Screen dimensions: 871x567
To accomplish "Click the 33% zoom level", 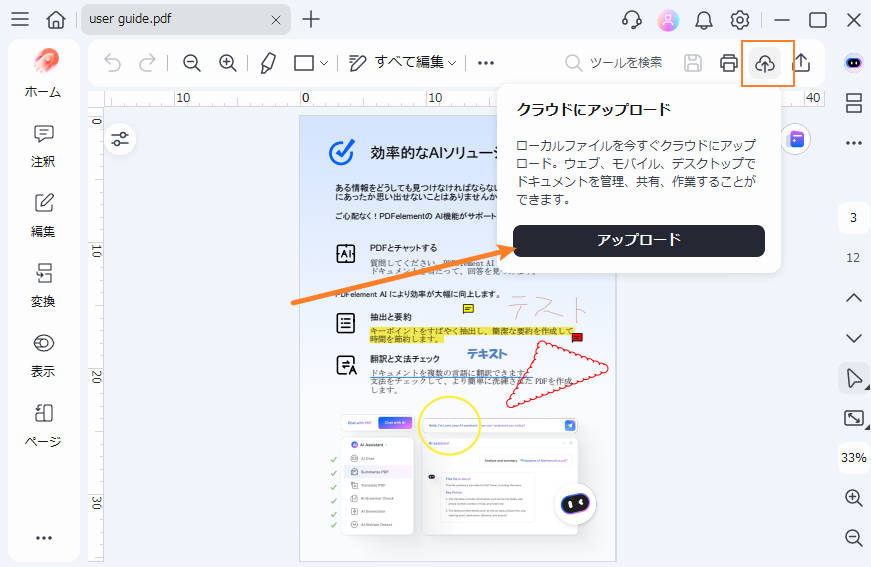I will [853, 458].
